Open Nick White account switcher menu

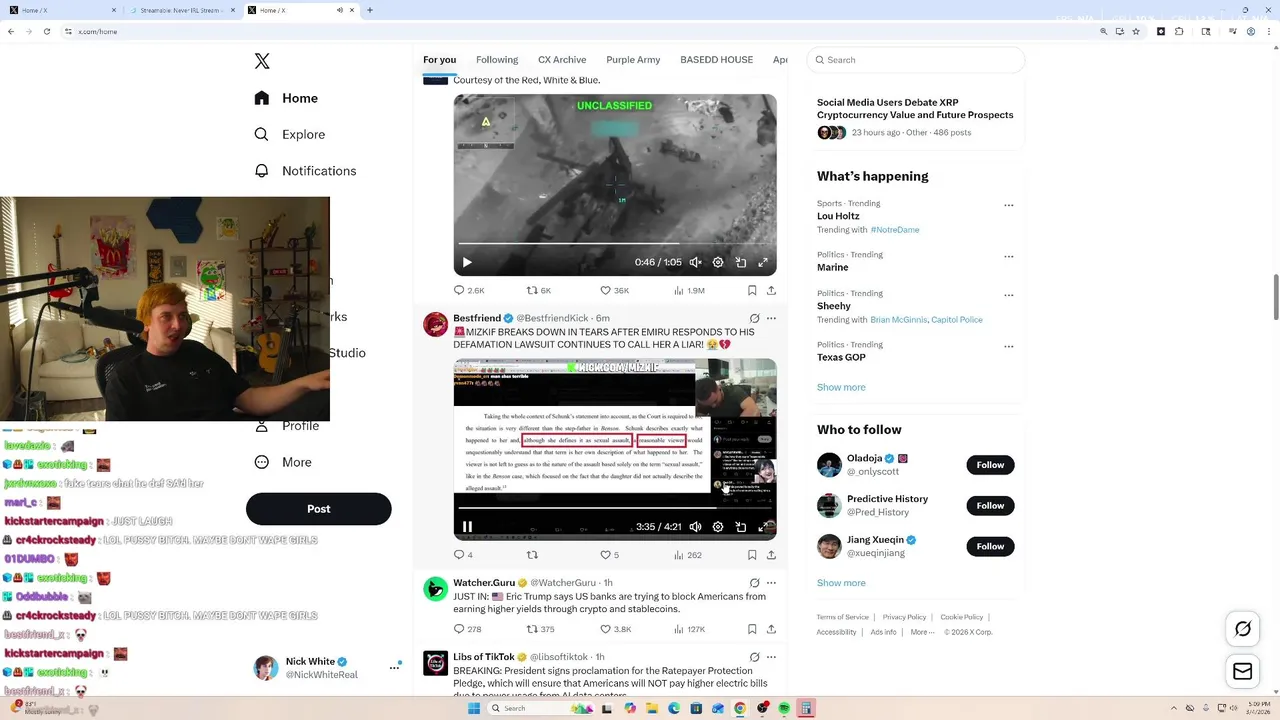(x=394, y=667)
